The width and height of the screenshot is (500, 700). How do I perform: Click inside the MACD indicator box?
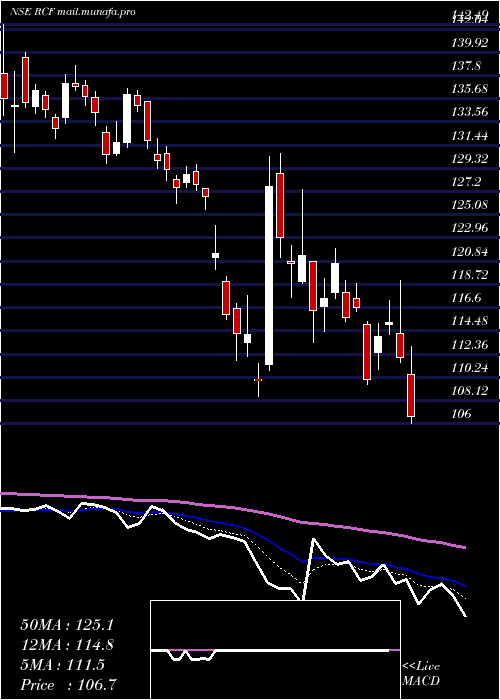275,650
